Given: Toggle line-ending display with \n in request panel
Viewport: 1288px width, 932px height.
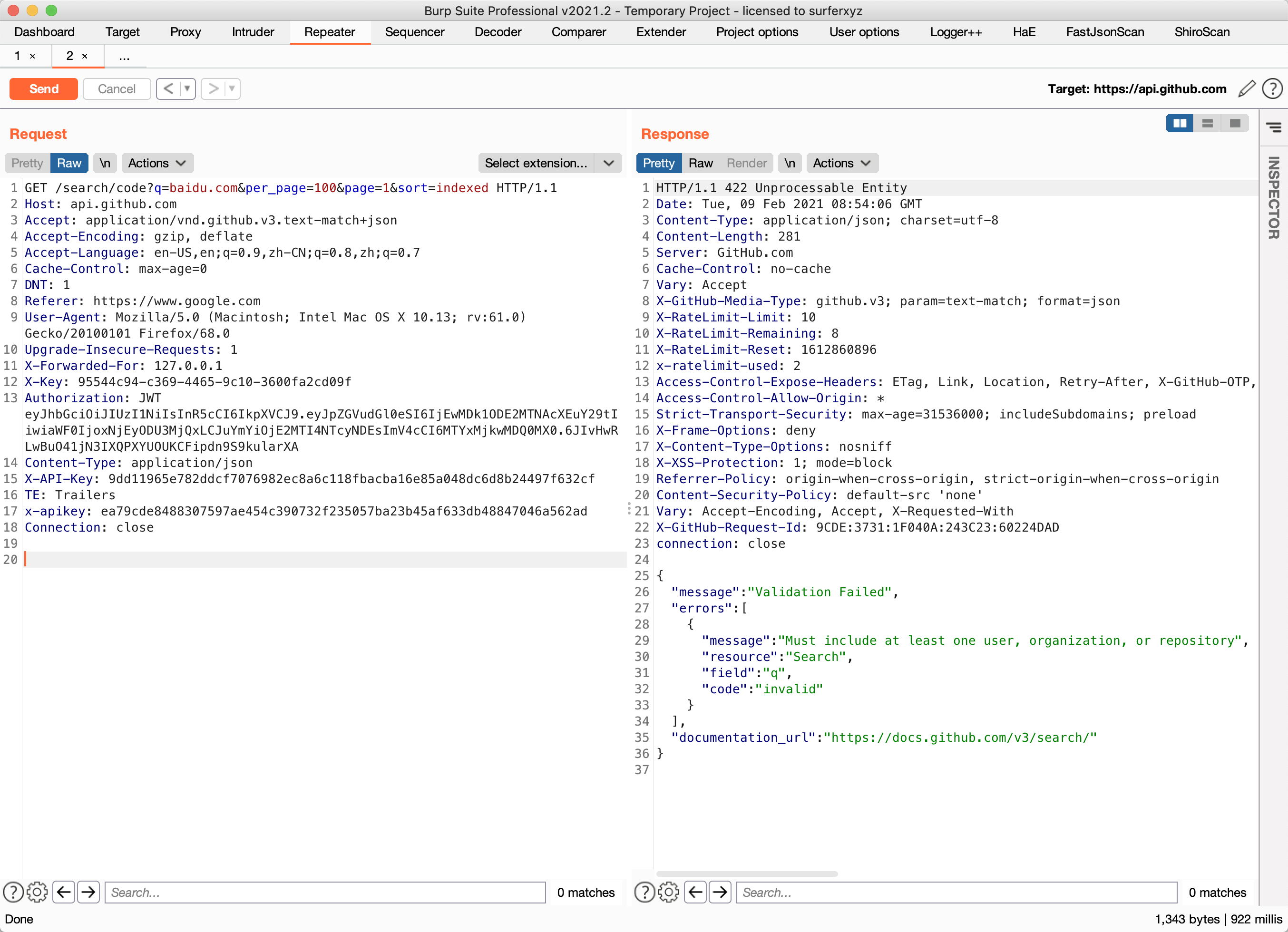Looking at the screenshot, I should coord(105,163).
